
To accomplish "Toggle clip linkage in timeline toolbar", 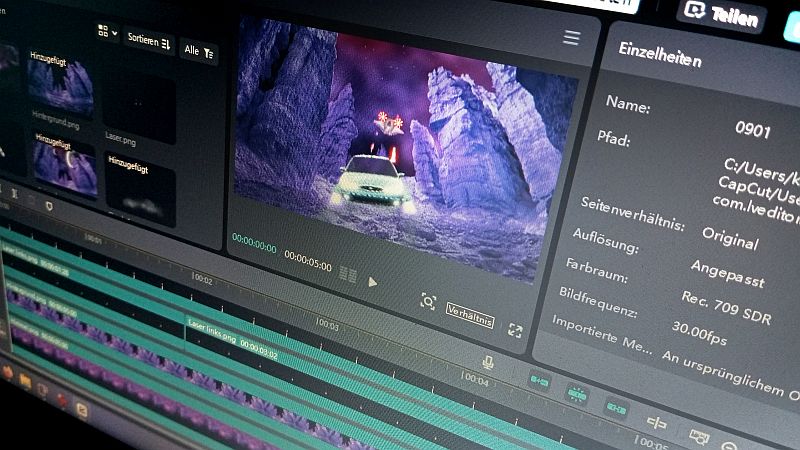I will pyautogui.click(x=616, y=407).
